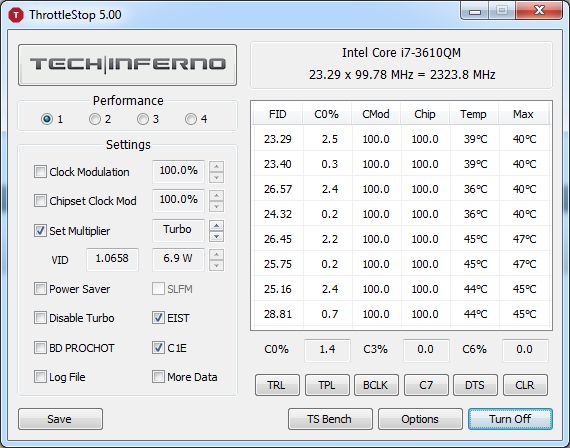The height and width of the screenshot is (448, 570).
Task: Open the Options dialog
Action: (420, 419)
